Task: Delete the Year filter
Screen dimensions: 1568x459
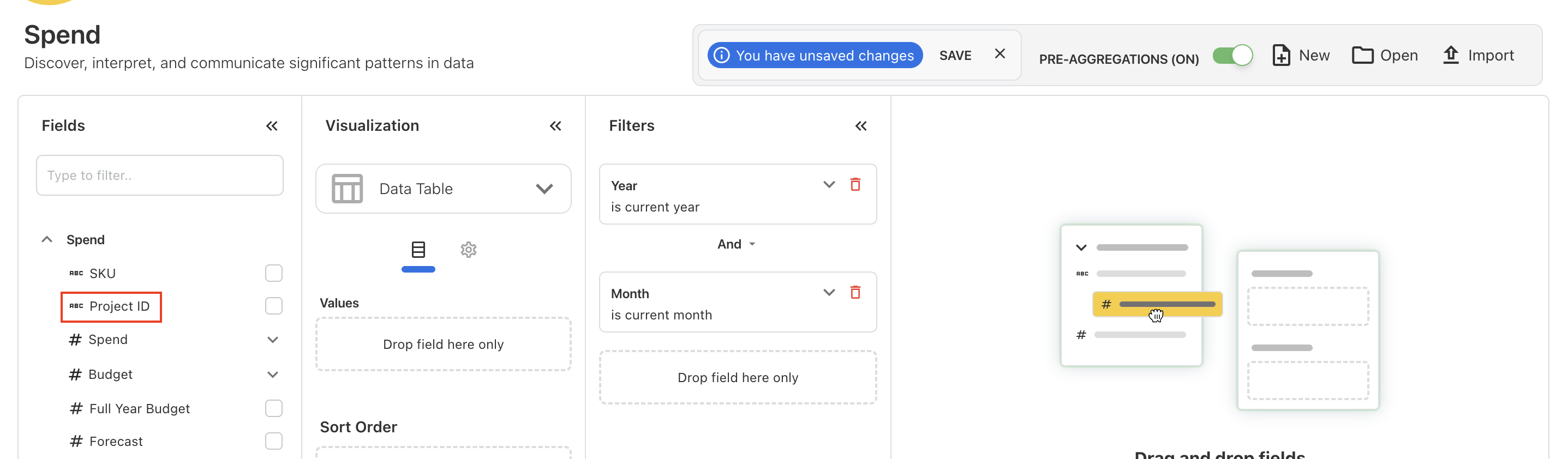Action: tap(854, 184)
